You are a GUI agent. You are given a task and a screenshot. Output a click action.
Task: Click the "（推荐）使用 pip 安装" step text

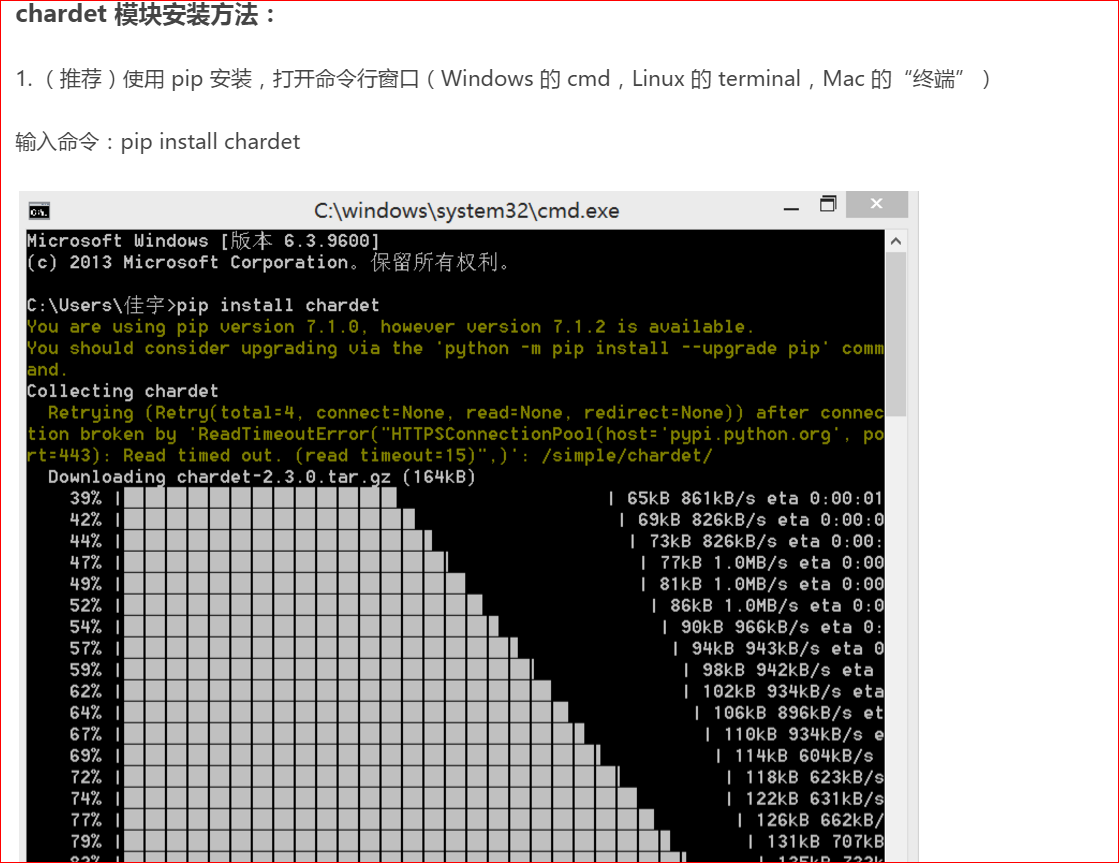148,79
